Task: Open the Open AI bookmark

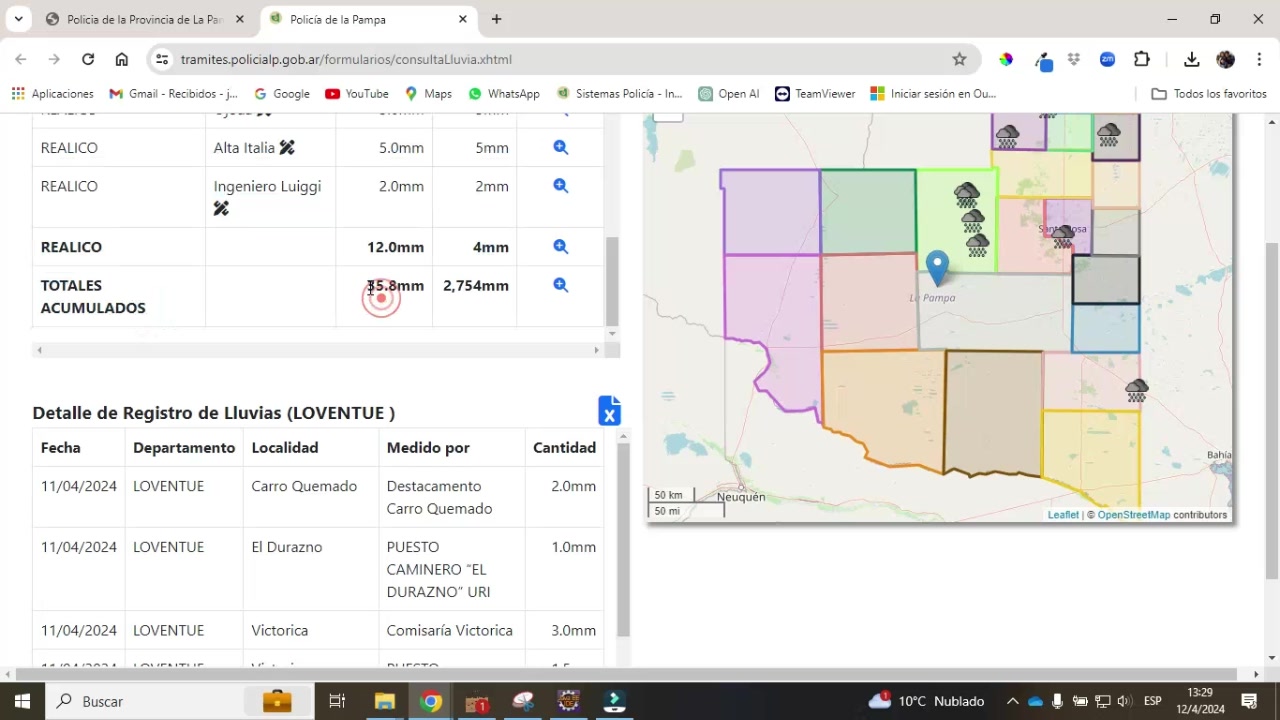Action: pyautogui.click(x=729, y=93)
